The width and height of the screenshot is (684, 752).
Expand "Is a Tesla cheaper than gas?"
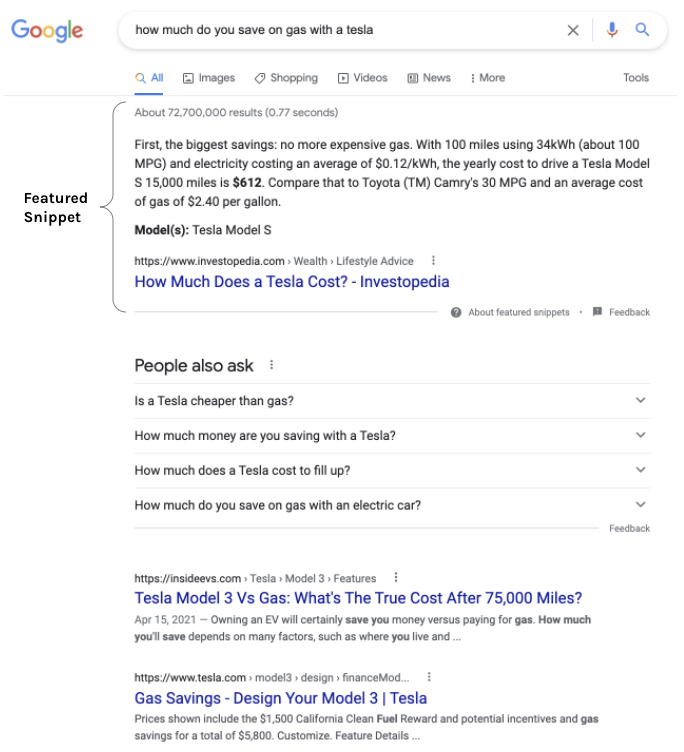point(392,400)
